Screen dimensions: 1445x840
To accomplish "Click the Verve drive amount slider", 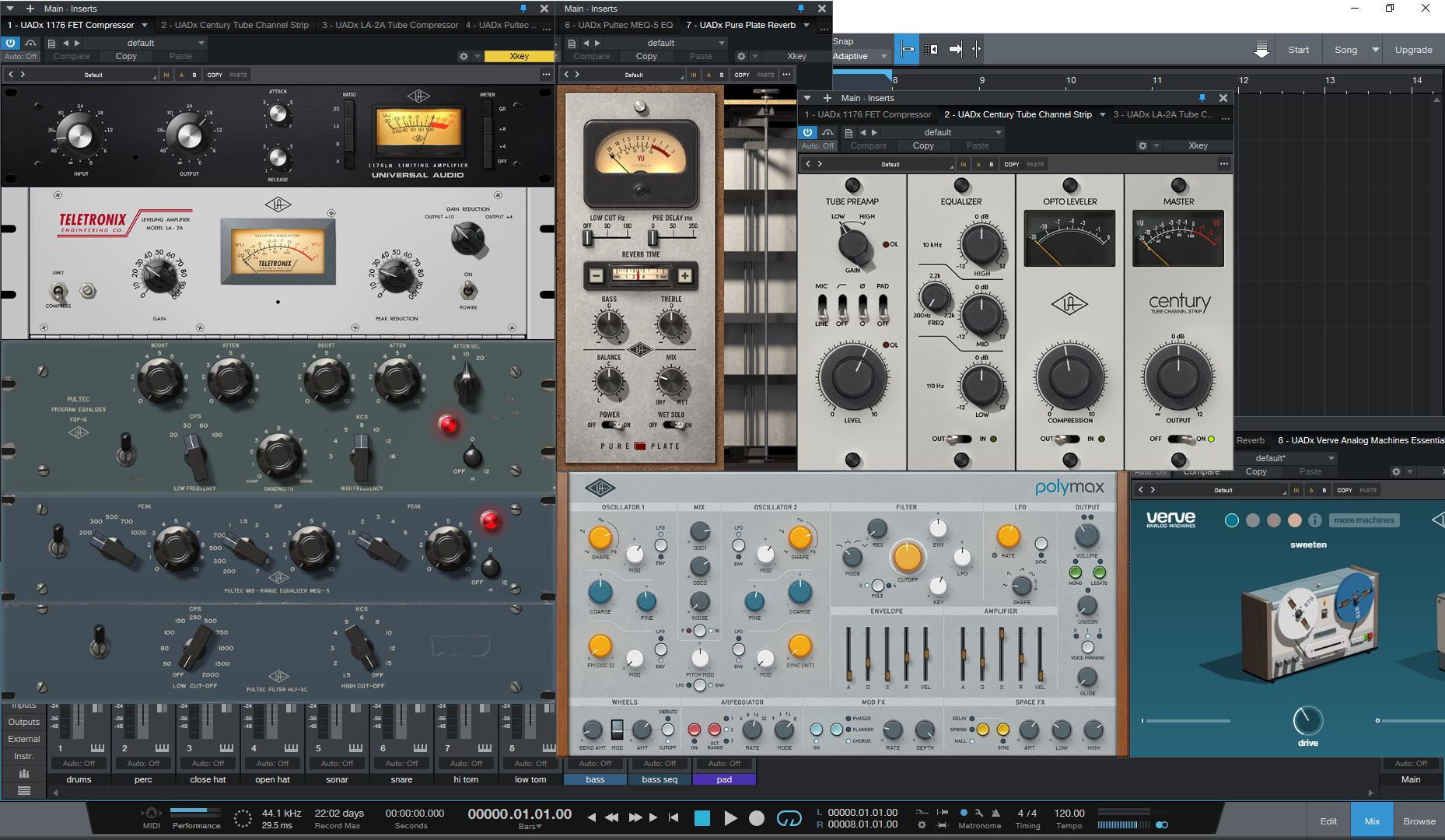I will pos(1307,721).
